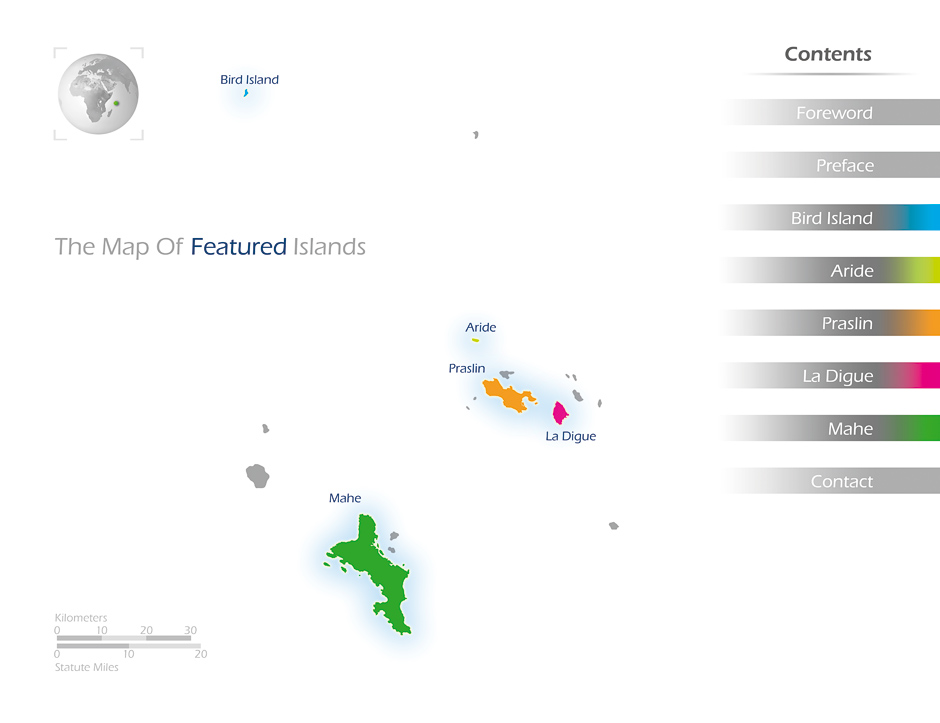Image resolution: width=940 pixels, height=723 pixels.
Task: Select the small yellow Aride island shape
Action: point(475,340)
